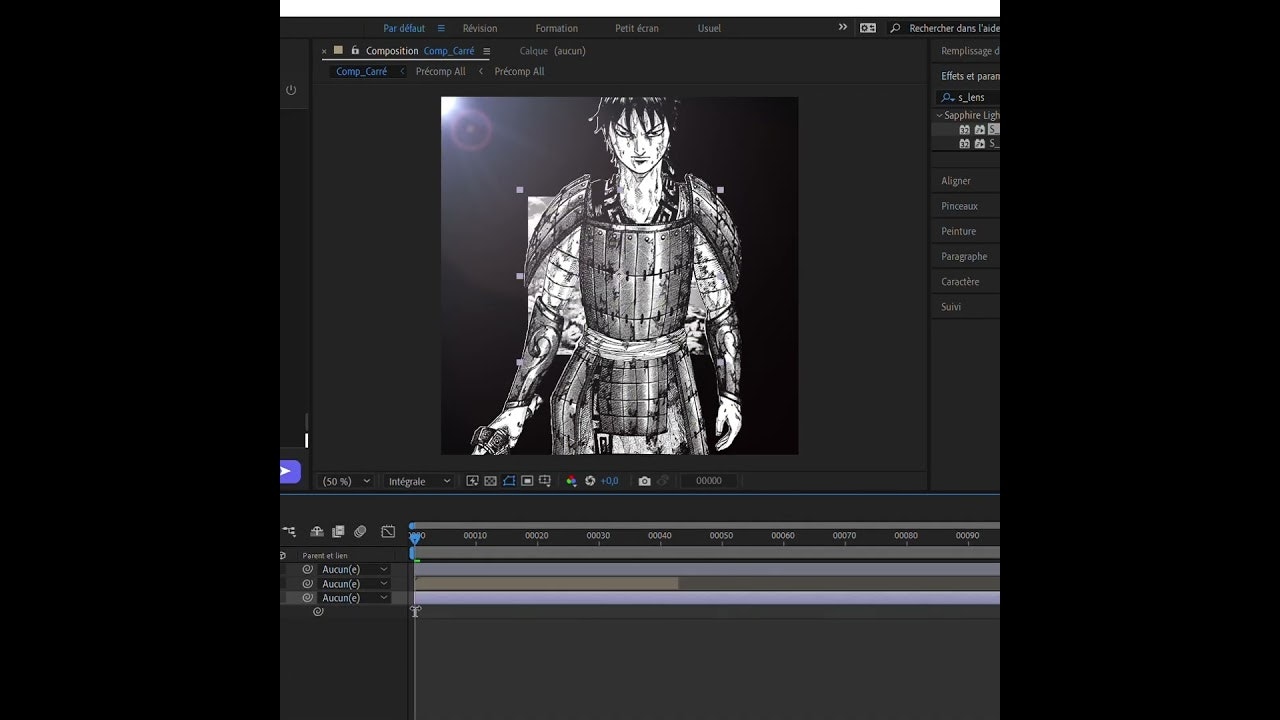Image resolution: width=1280 pixels, height=720 pixels.
Task: Collapse the Sapphire Lighting effects group
Action: (939, 115)
